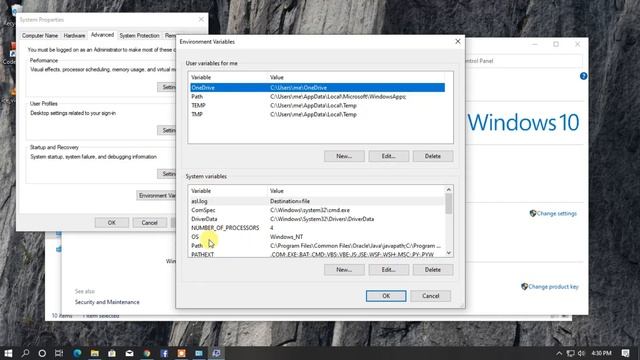Open User Profiles Settings button
Viewport: 640px width, 360px height.
(167, 130)
